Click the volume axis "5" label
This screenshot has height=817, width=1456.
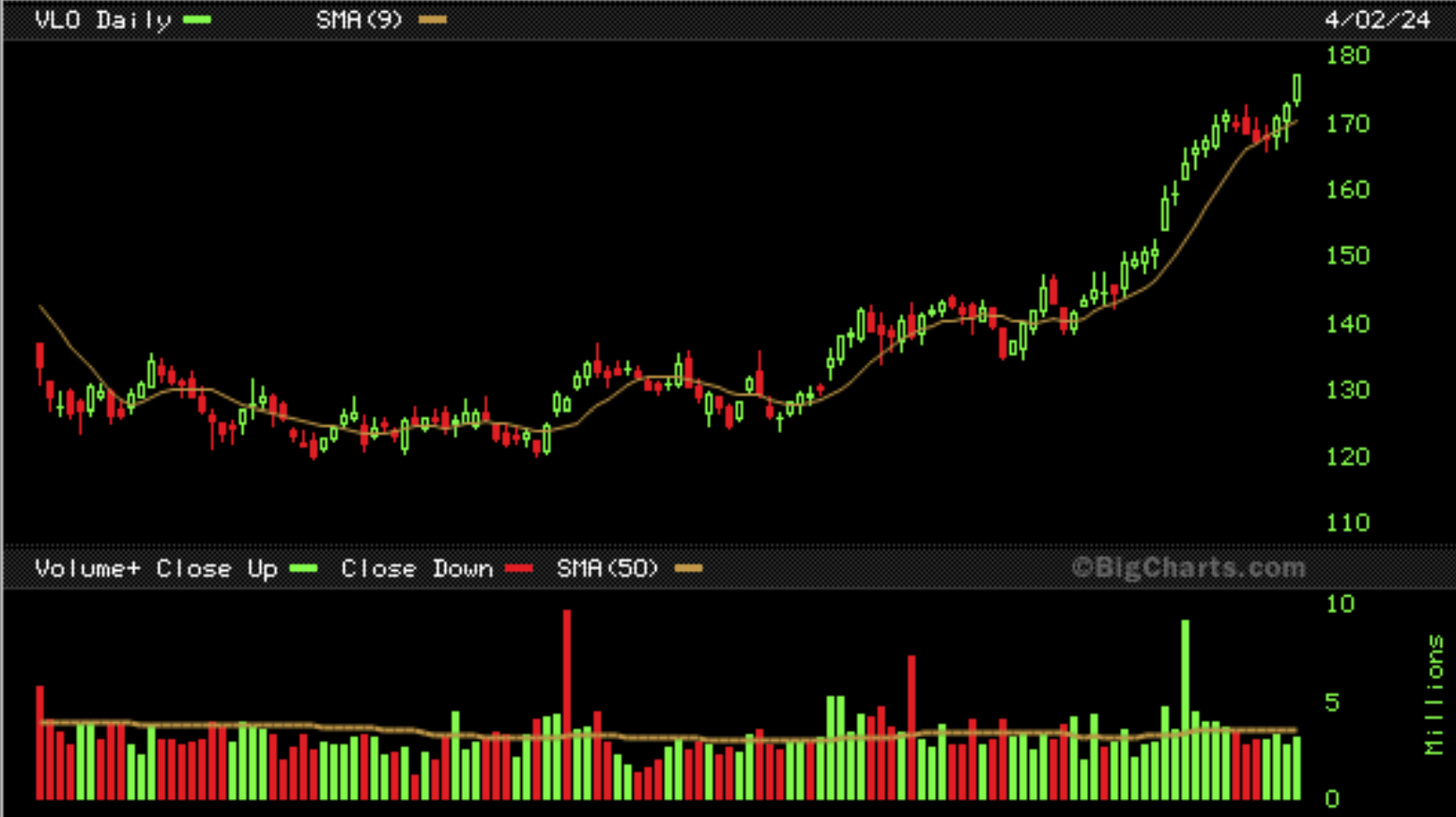(x=1332, y=702)
